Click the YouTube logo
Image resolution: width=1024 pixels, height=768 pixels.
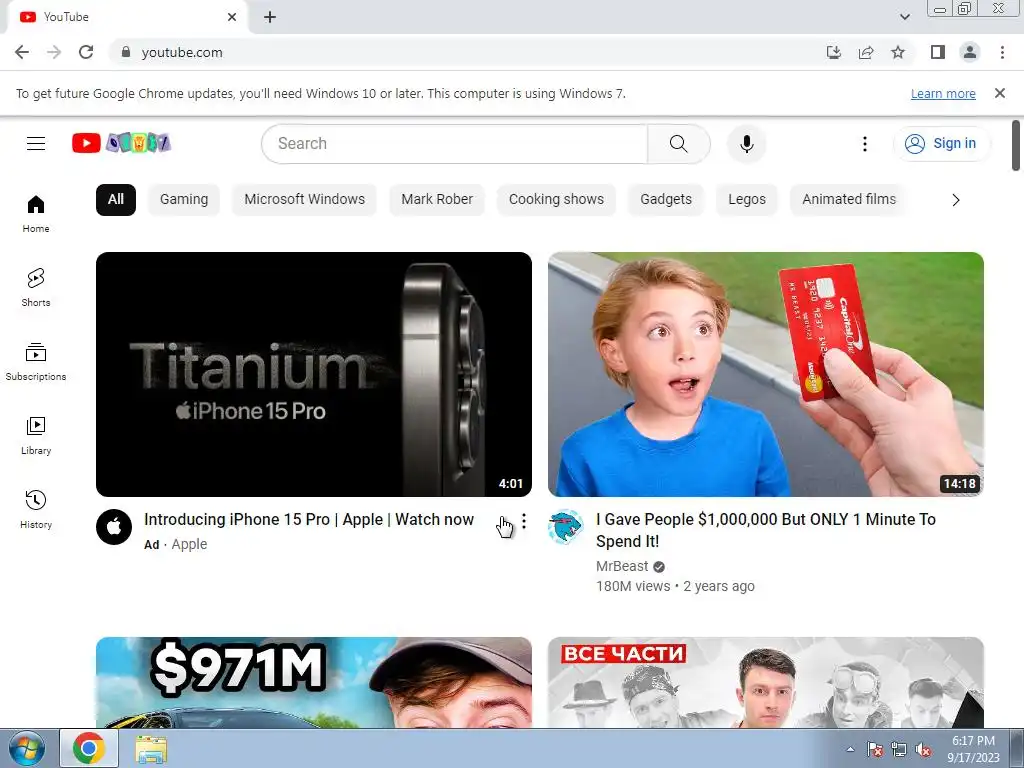[x=121, y=143]
